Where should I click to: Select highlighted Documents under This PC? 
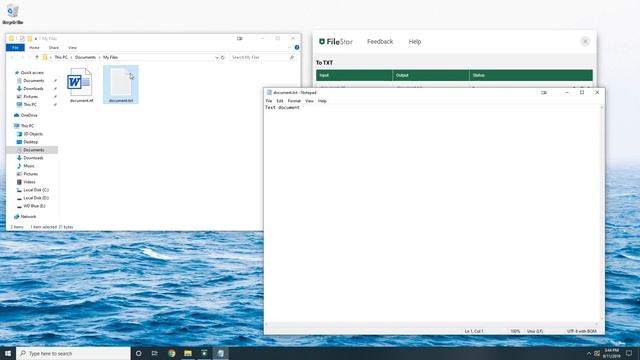pos(33,150)
